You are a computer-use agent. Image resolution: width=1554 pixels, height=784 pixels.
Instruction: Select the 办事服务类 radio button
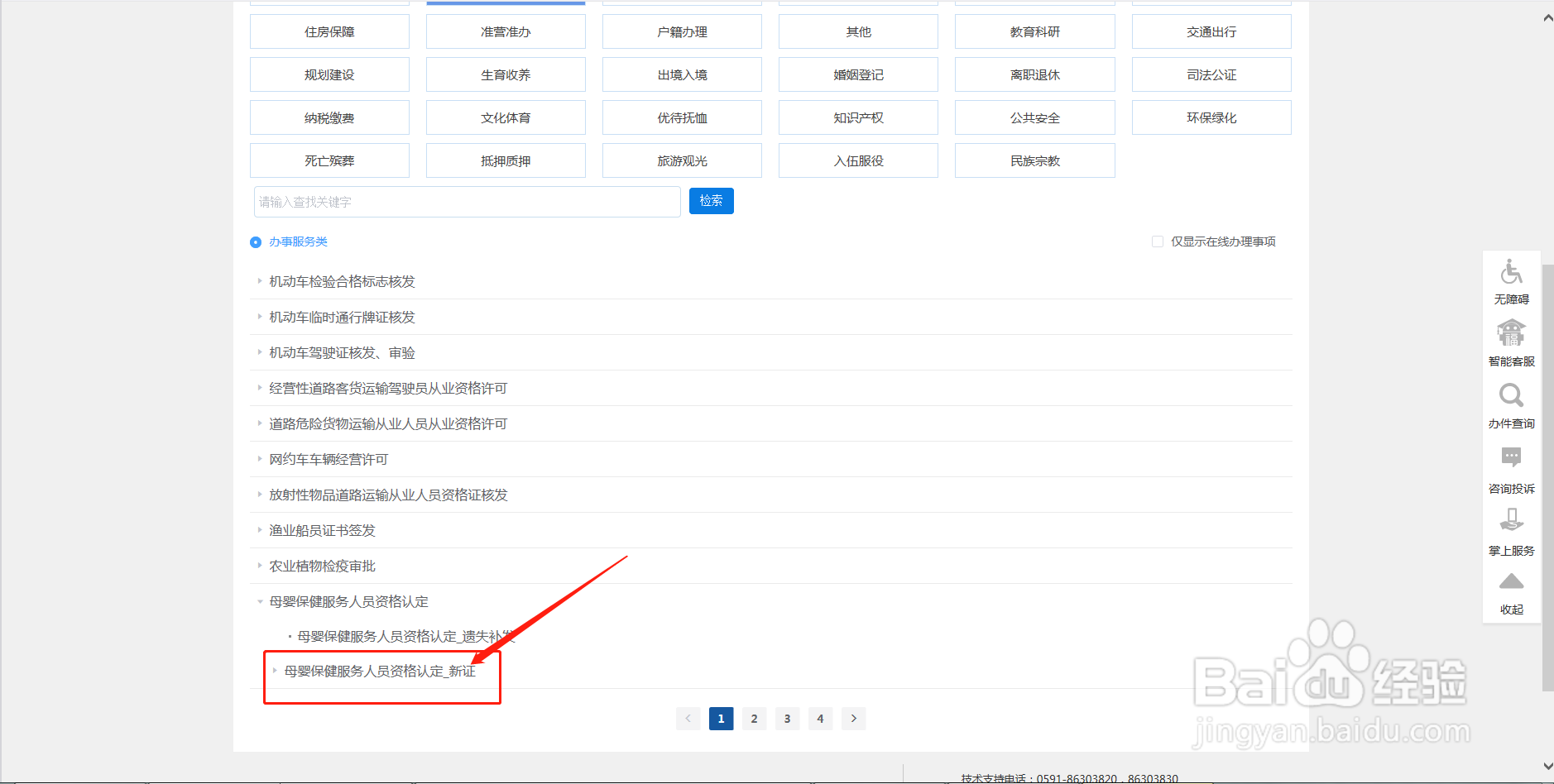(x=256, y=241)
